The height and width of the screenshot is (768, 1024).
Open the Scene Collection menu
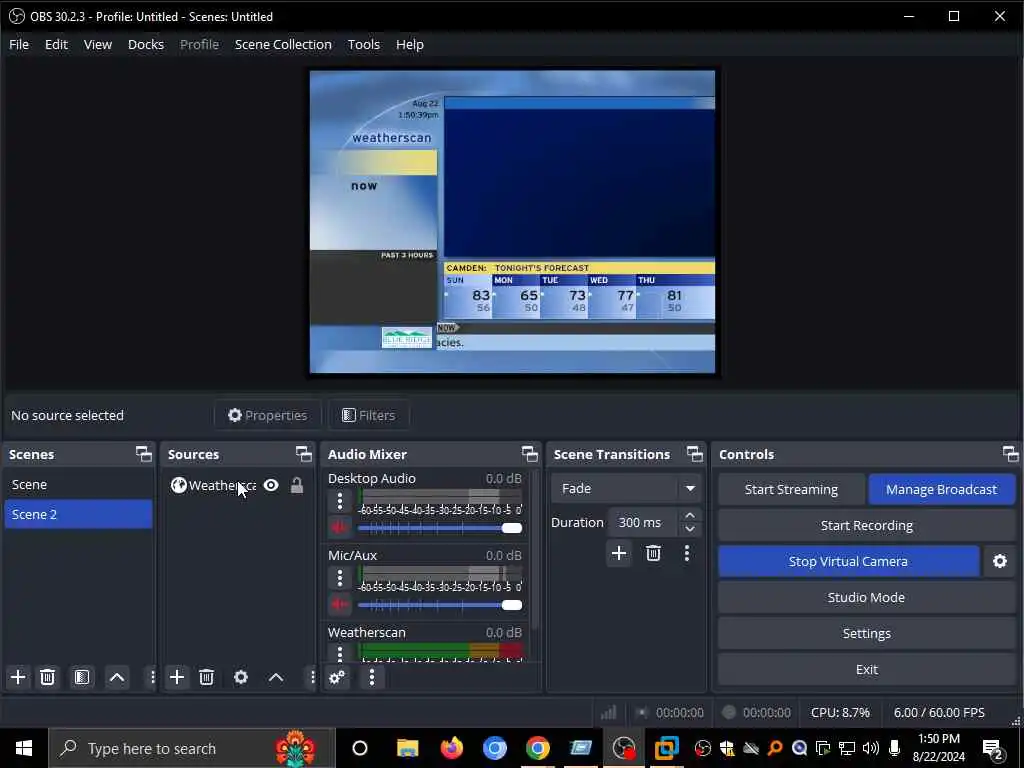coord(283,44)
